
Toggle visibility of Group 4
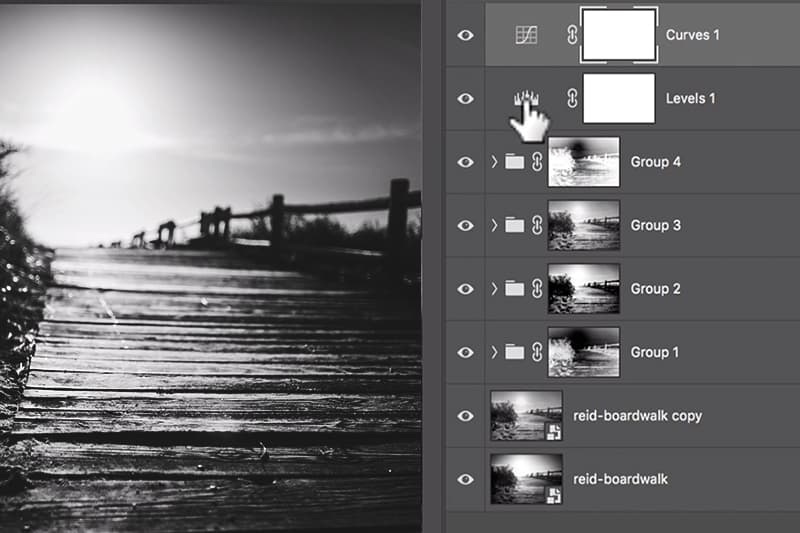click(465, 162)
